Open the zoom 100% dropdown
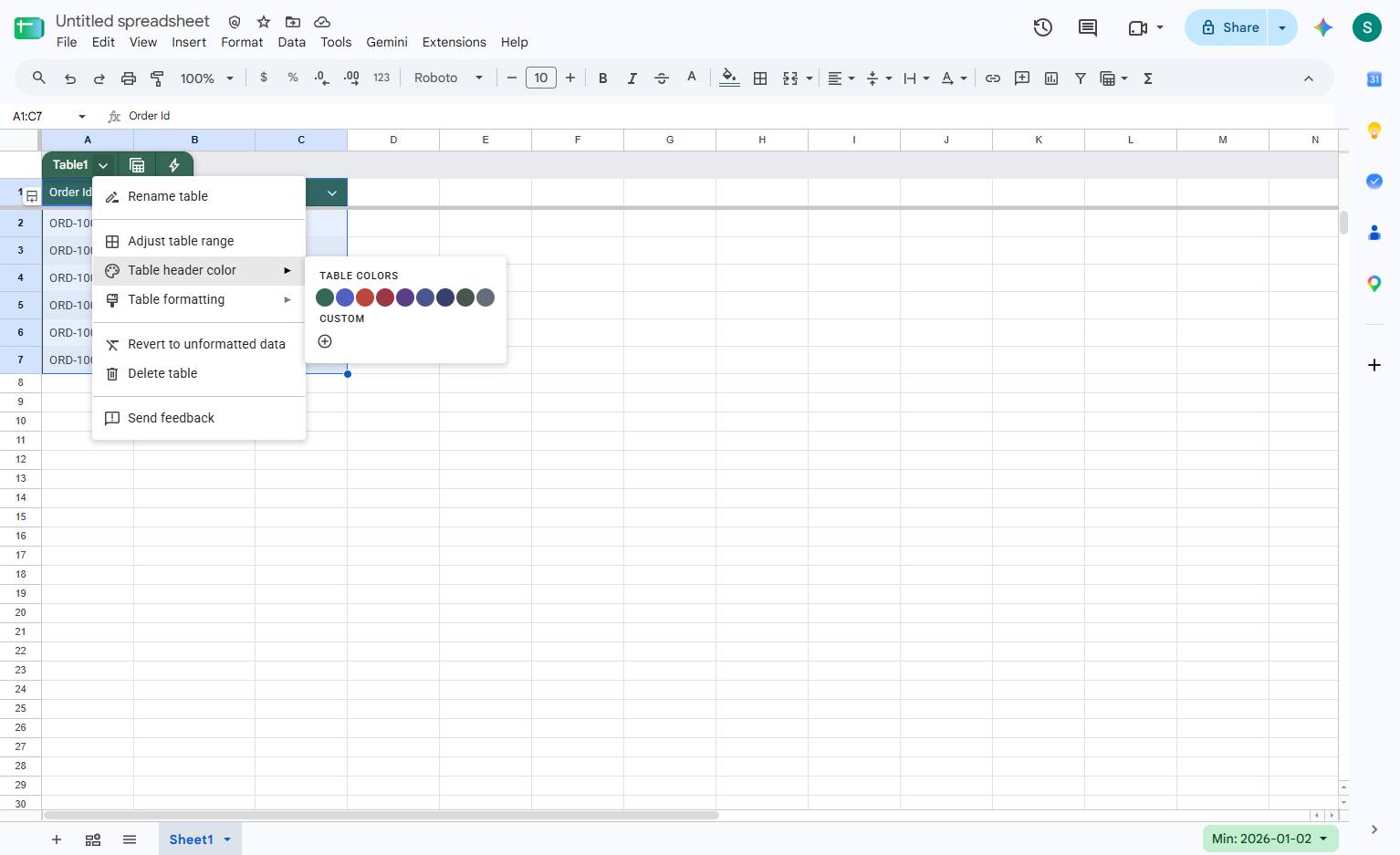Viewport: 1400px width, 855px height. (207, 78)
